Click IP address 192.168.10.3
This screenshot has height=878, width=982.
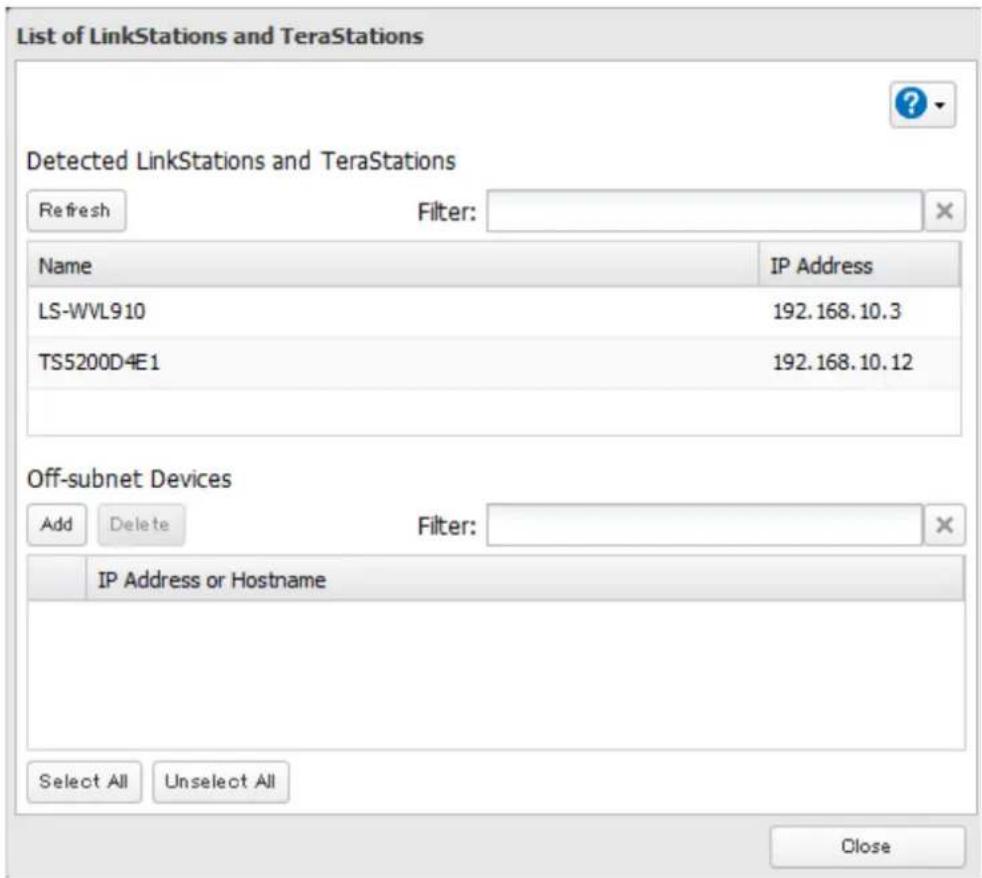click(x=837, y=311)
